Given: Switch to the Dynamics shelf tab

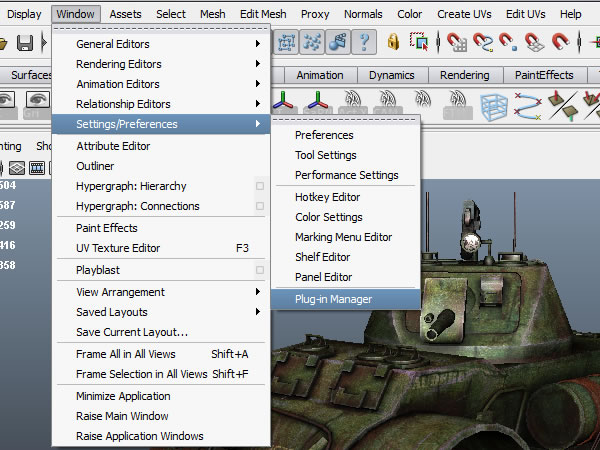Looking at the screenshot, I should [392, 75].
